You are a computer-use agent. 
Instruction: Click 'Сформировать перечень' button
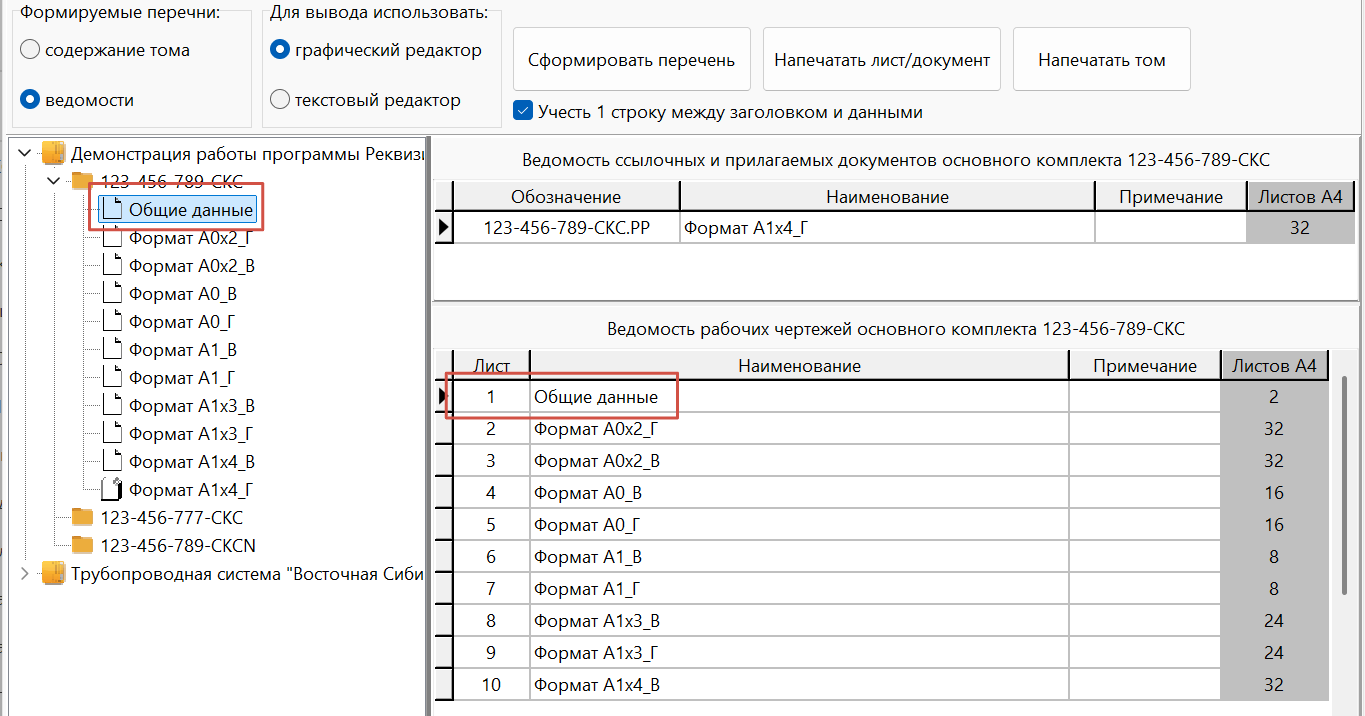point(632,60)
